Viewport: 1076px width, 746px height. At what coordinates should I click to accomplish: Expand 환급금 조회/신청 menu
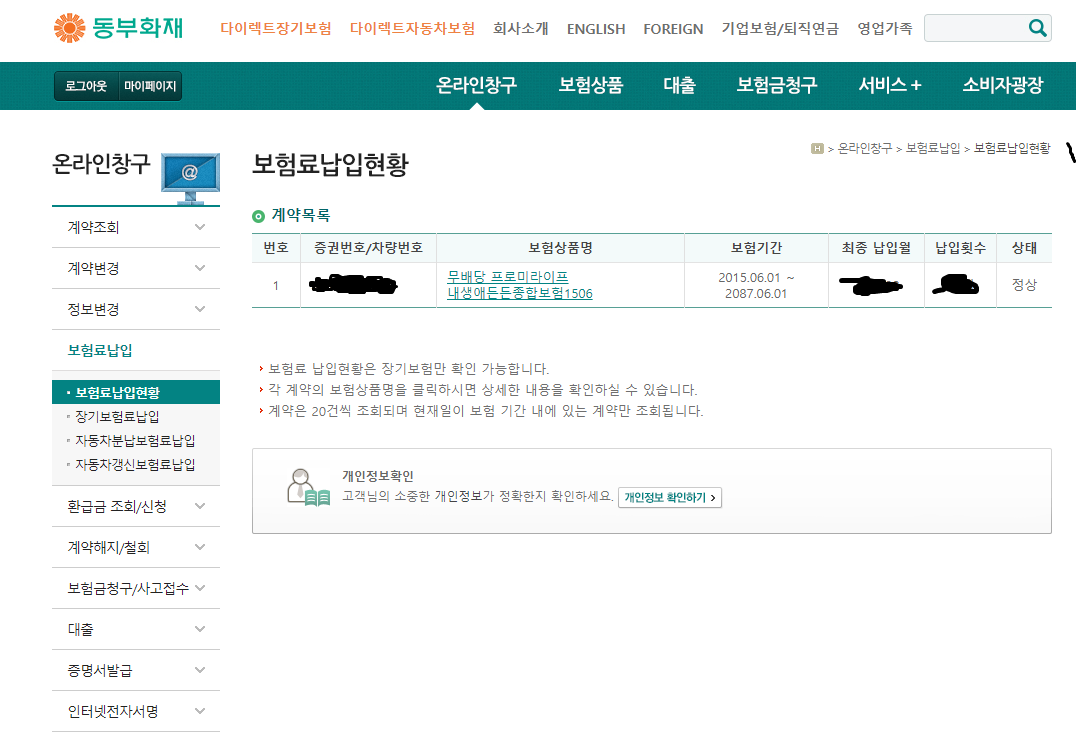coord(200,506)
